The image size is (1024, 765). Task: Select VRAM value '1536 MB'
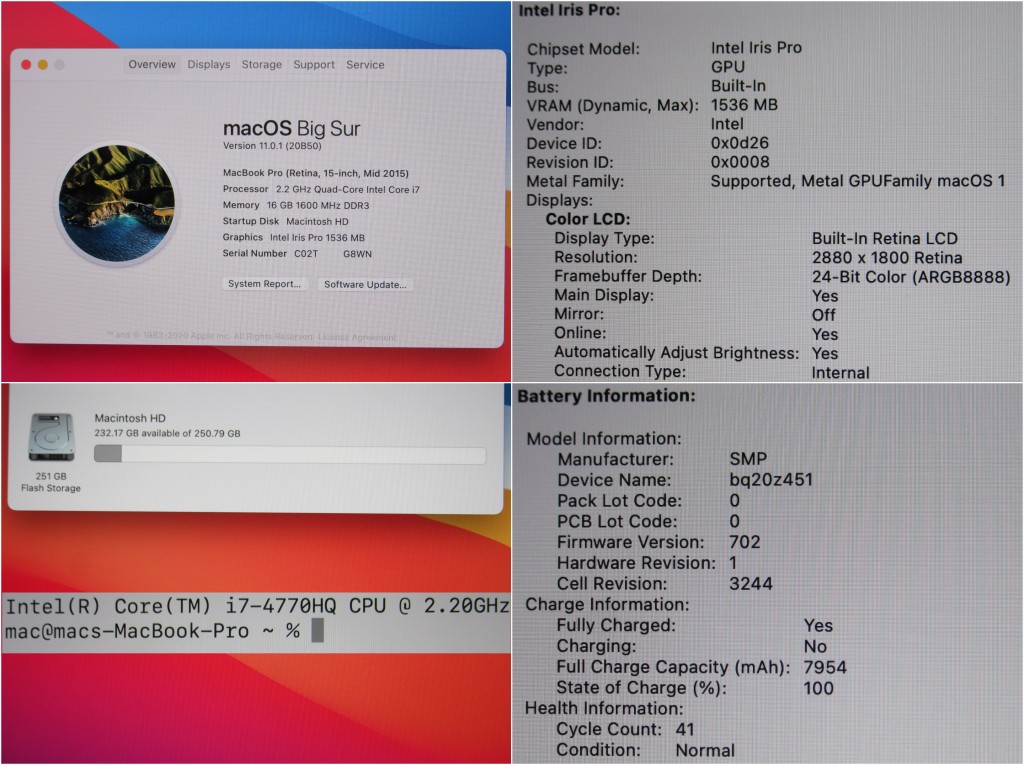tap(744, 105)
